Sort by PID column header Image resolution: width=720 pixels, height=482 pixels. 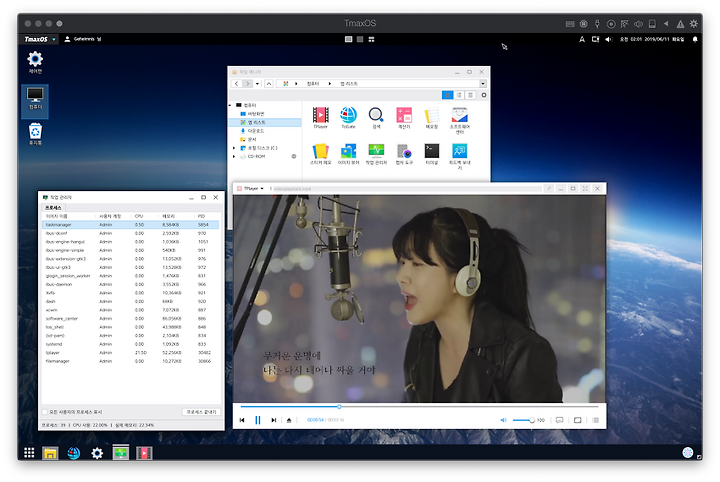[201, 216]
